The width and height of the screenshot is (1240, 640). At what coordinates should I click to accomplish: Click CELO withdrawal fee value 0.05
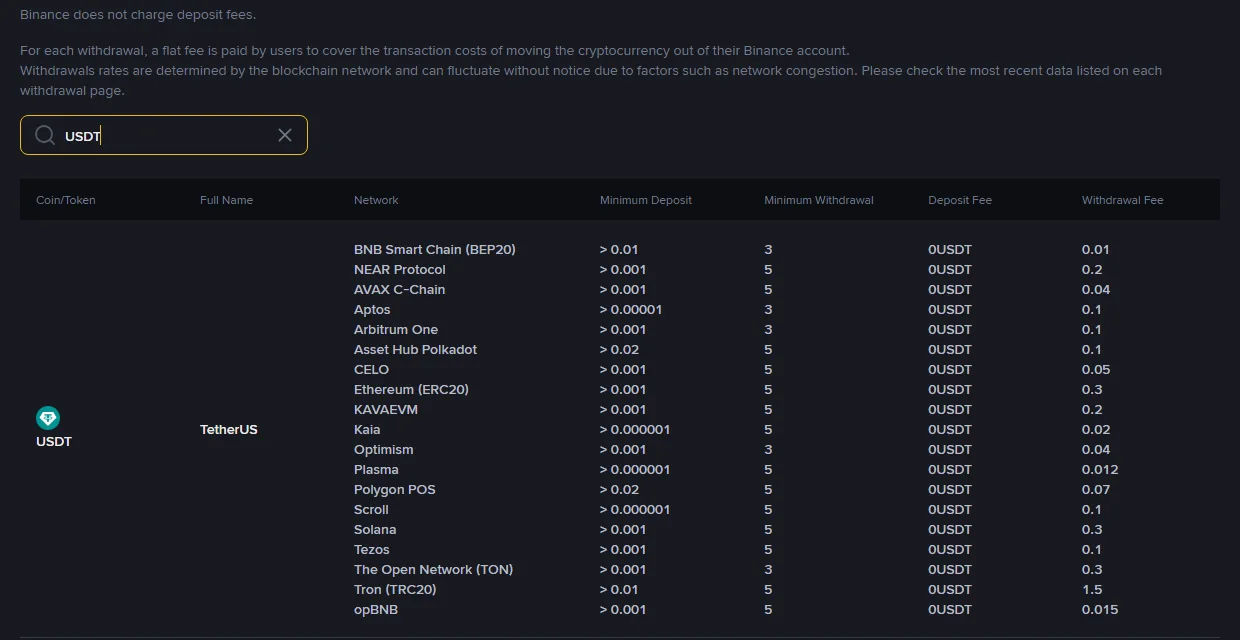coord(1096,369)
